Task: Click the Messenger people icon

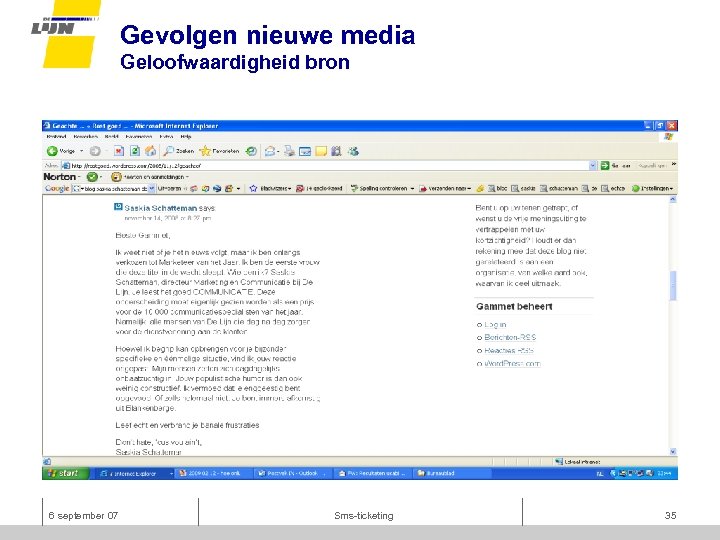Action: pos(353,151)
